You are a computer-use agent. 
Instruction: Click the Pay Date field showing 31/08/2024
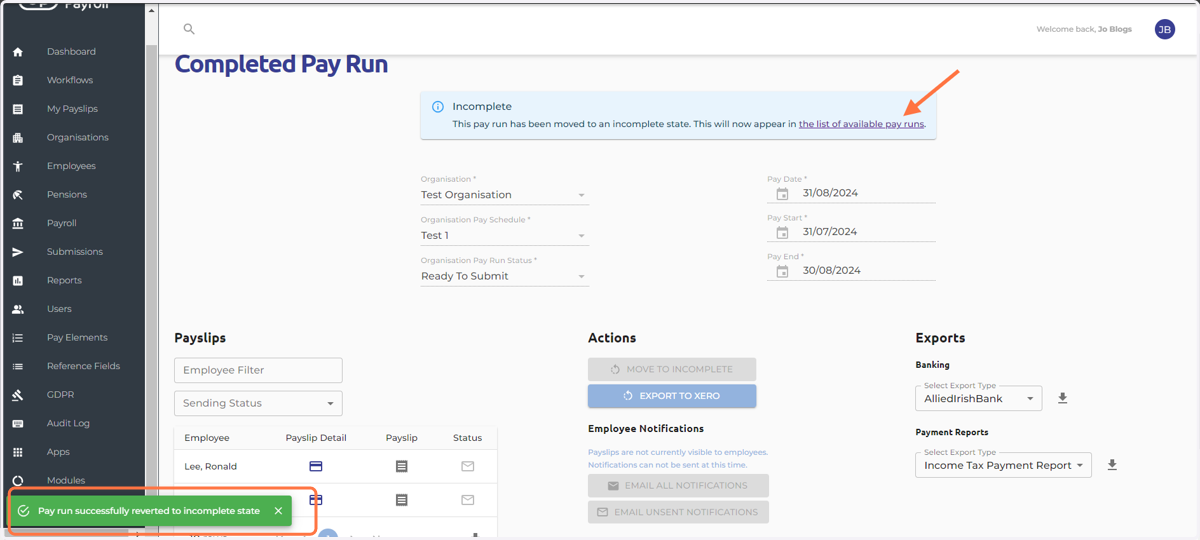(x=852, y=193)
